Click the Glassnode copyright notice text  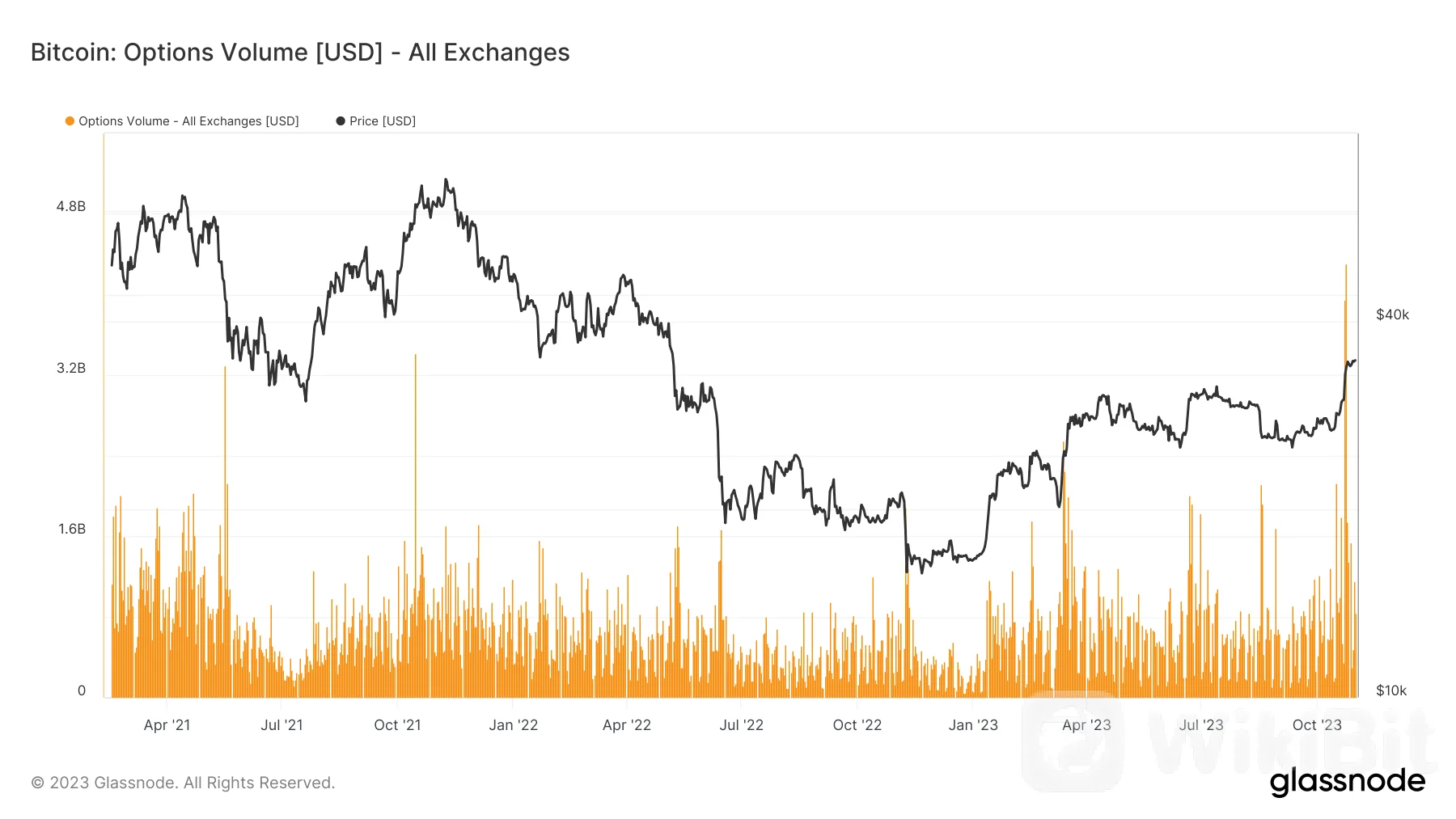pyautogui.click(x=183, y=783)
